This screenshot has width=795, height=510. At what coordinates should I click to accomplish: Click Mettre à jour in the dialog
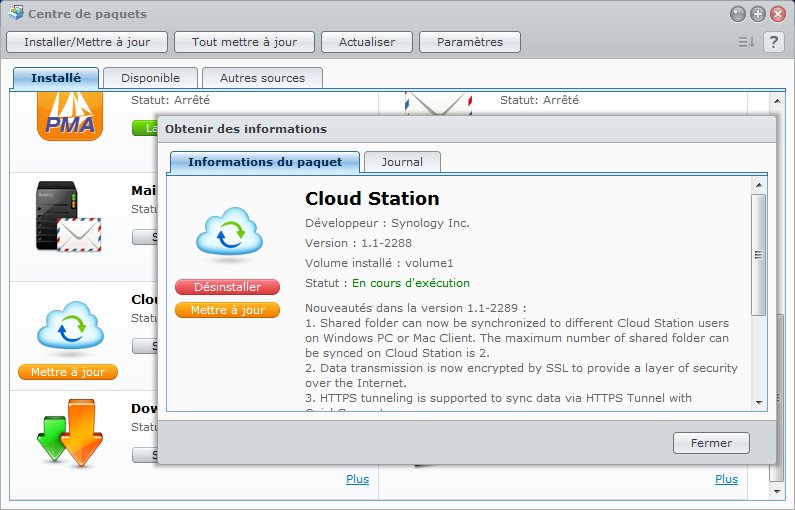point(227,310)
